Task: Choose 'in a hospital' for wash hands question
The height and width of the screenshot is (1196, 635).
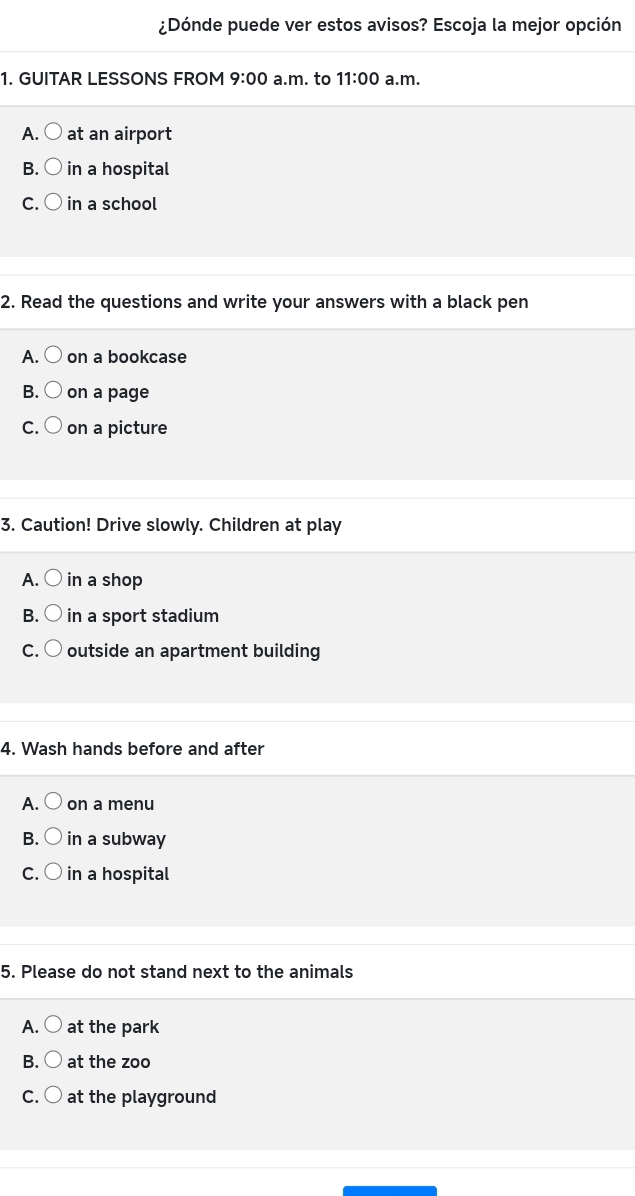Action: pos(55,873)
